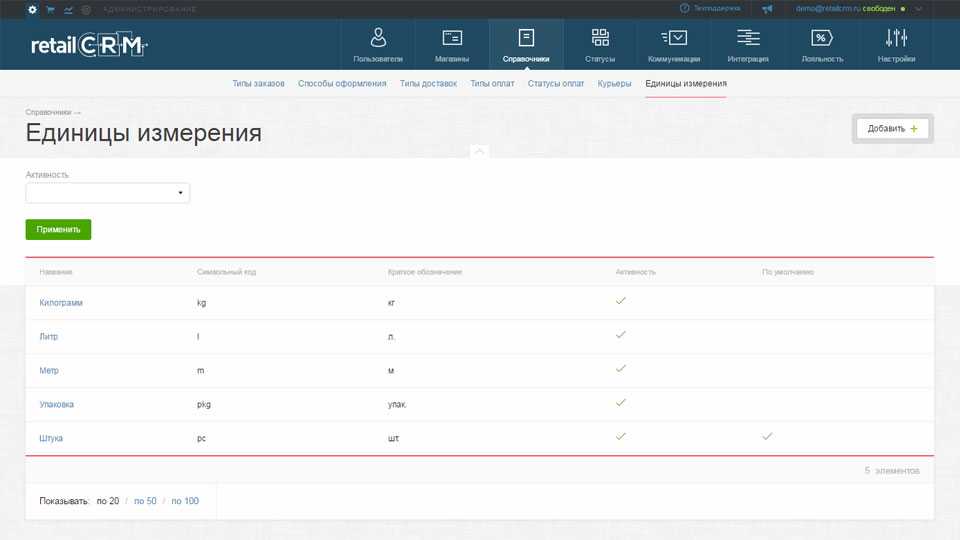Click the Добавить button

pyautogui.click(x=892, y=129)
